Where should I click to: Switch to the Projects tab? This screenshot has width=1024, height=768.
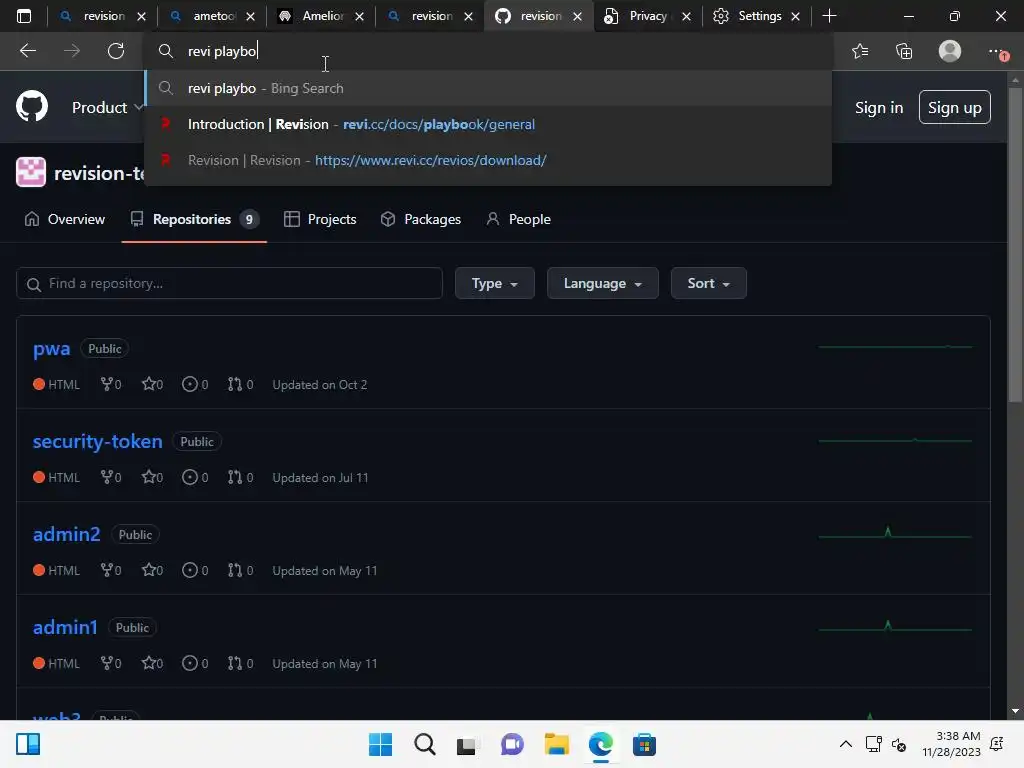tap(320, 219)
